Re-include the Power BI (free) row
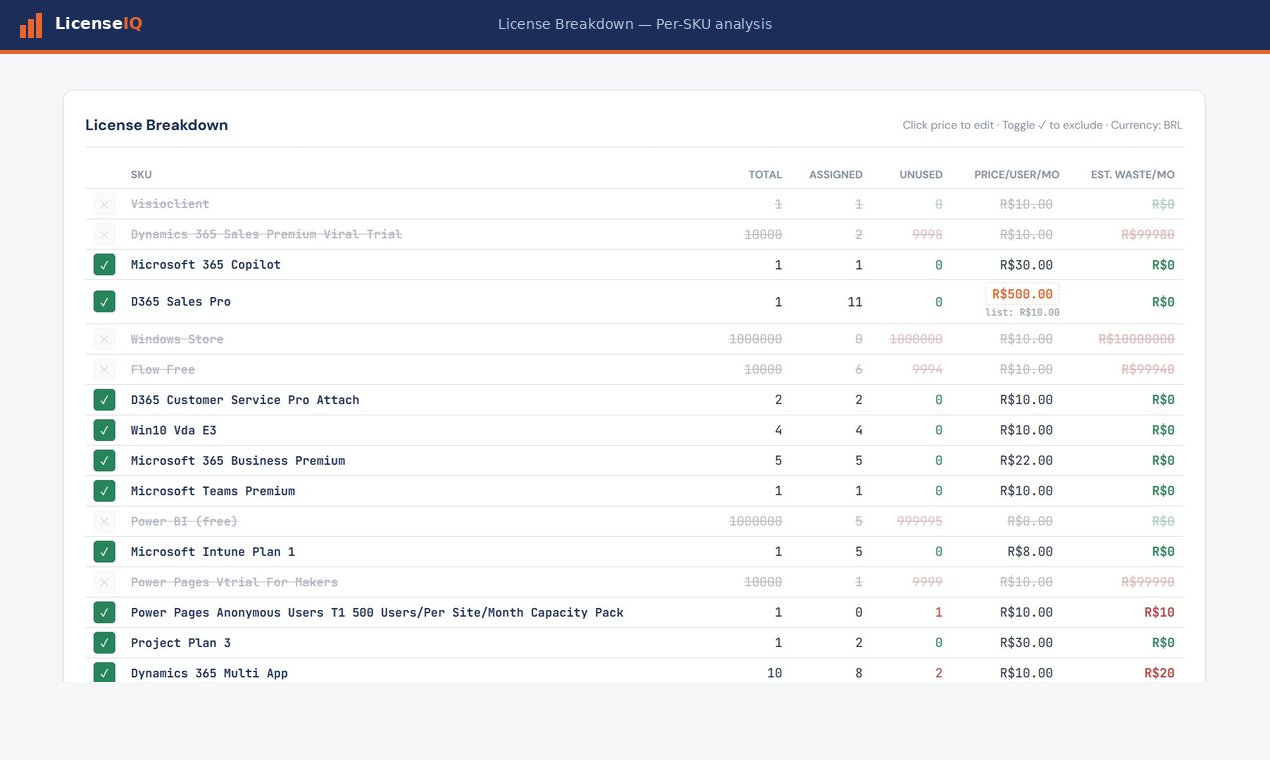The image size is (1270, 760). click(104, 521)
